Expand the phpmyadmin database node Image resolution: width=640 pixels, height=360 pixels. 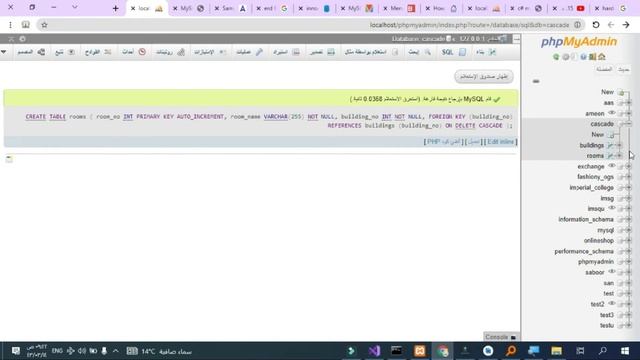(x=629, y=262)
